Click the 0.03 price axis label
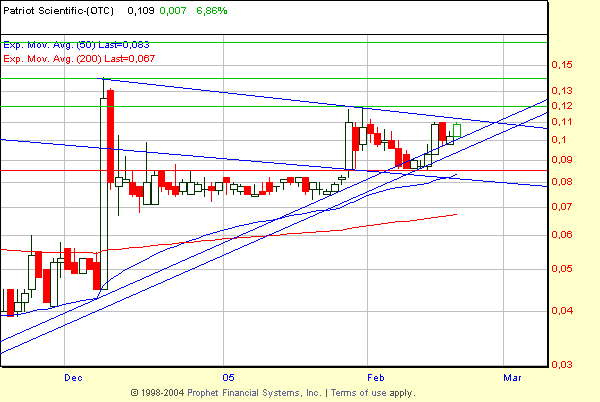Viewport: 600px width, 402px height. click(x=563, y=365)
